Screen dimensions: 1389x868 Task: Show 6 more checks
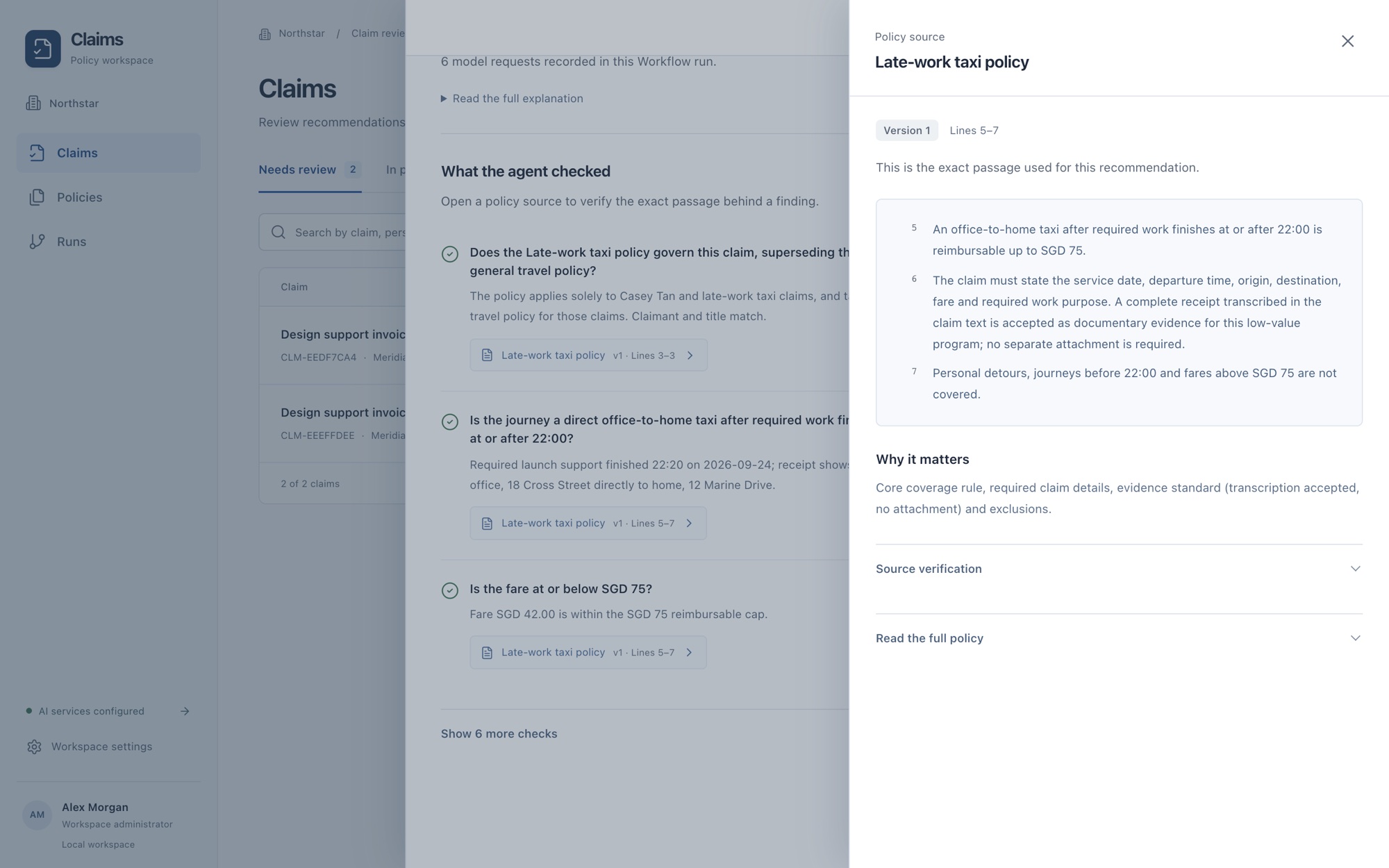click(x=499, y=734)
